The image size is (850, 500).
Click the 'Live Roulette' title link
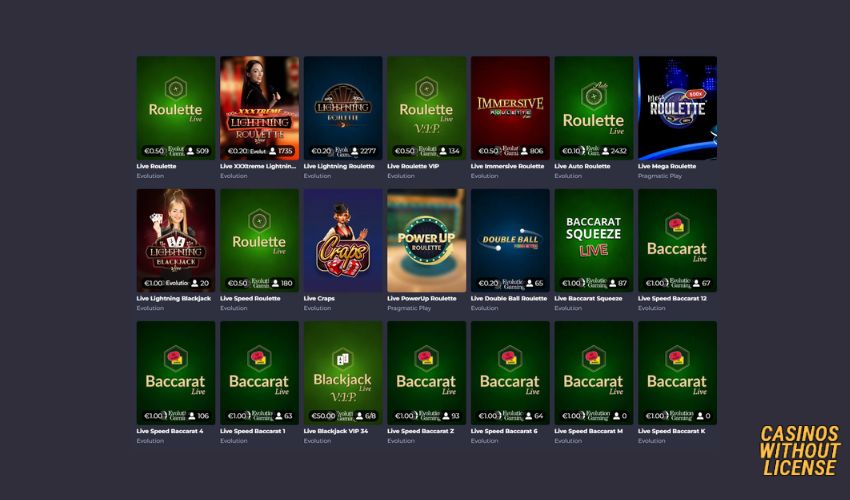click(156, 166)
